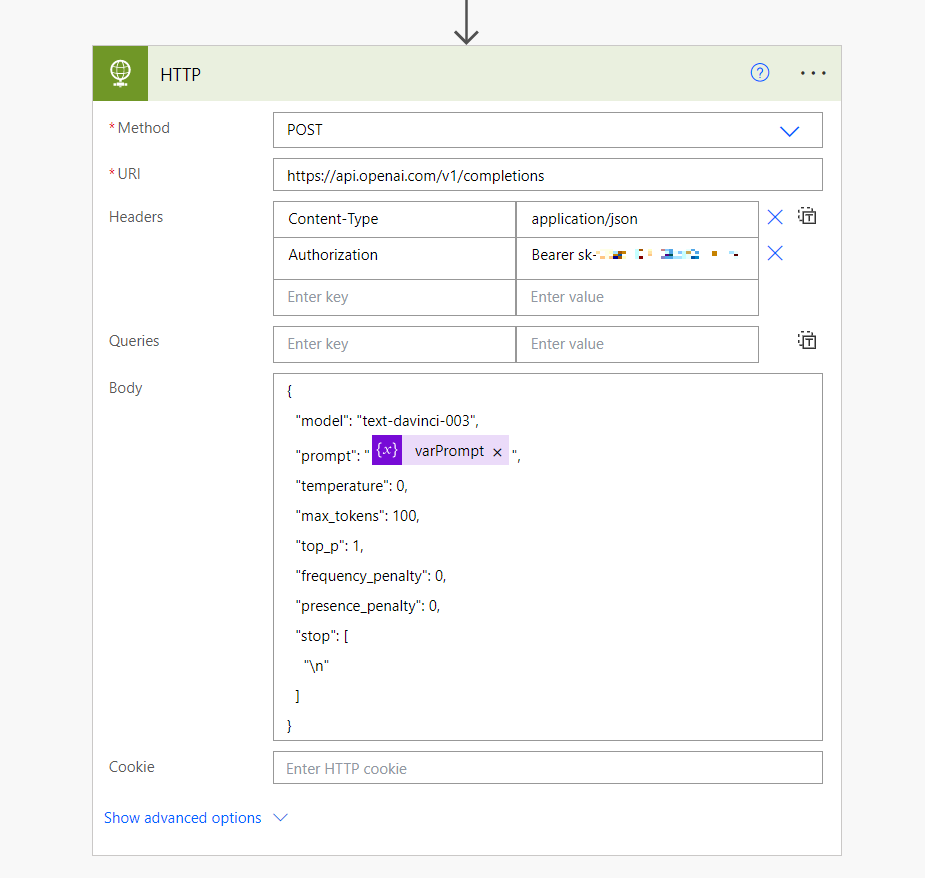
Task: Click the URI field with OpenAI URL
Action: 547,175
